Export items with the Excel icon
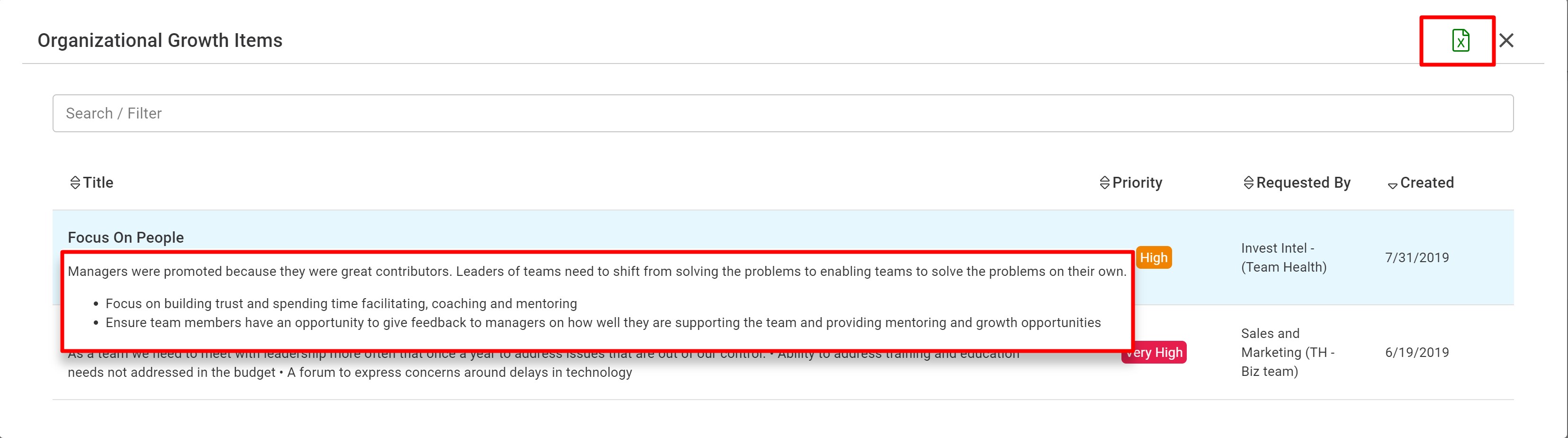Screen dimensions: 1568x438 point(1460,40)
